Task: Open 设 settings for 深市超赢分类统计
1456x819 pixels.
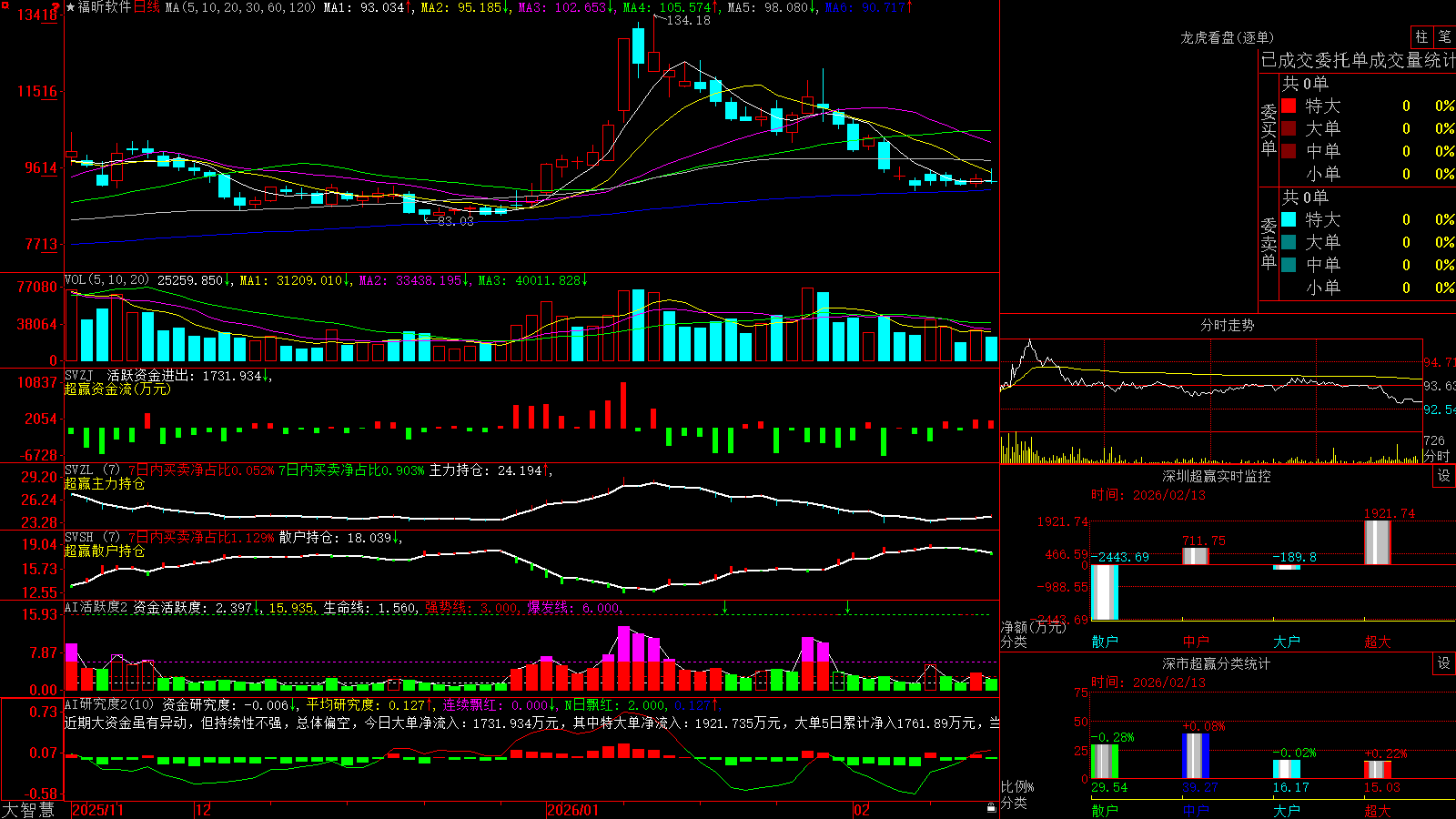Action: click(1444, 663)
